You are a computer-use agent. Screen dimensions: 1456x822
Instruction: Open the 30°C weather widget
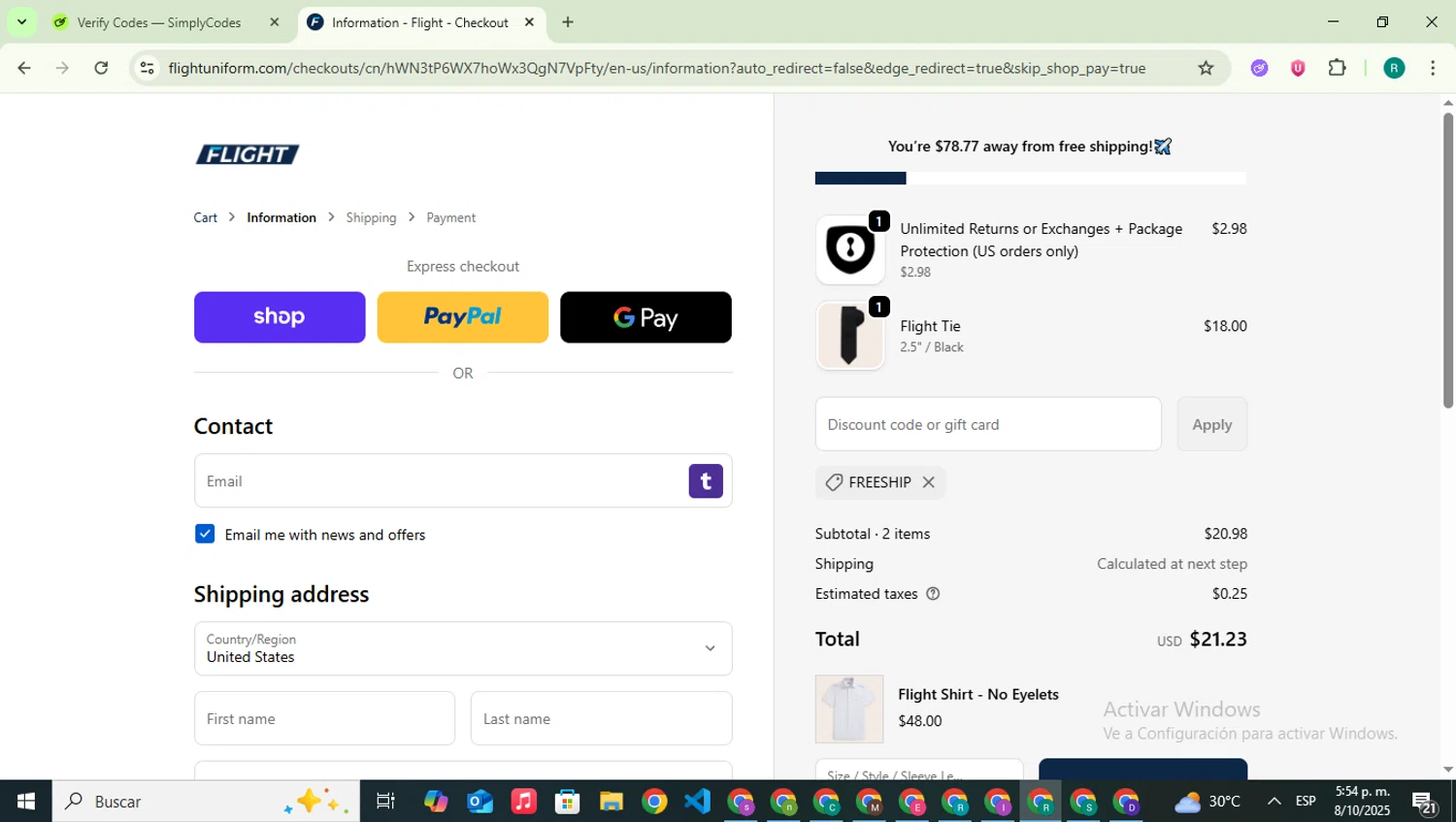click(x=1208, y=802)
